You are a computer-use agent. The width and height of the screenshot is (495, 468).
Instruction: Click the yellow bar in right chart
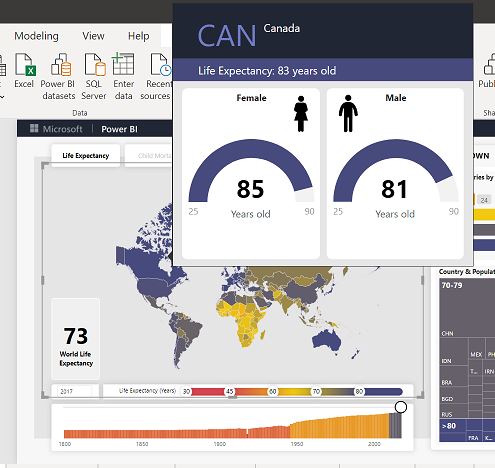click(x=484, y=215)
